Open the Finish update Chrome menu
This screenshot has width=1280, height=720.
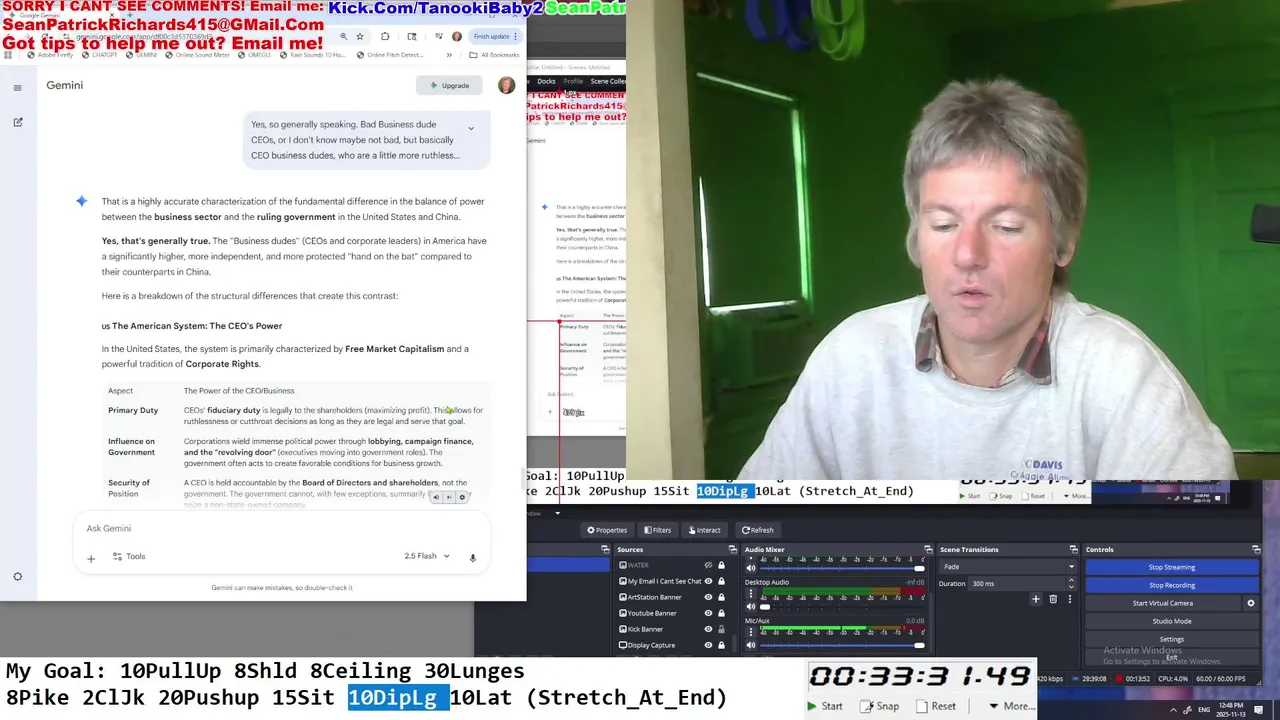coord(495,36)
